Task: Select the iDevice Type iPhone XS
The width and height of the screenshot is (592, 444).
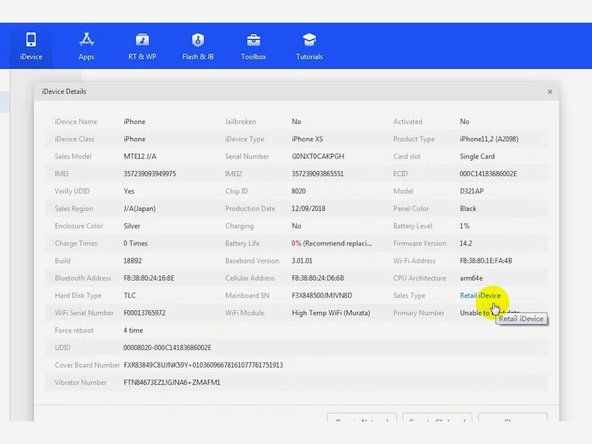Action: point(307,139)
